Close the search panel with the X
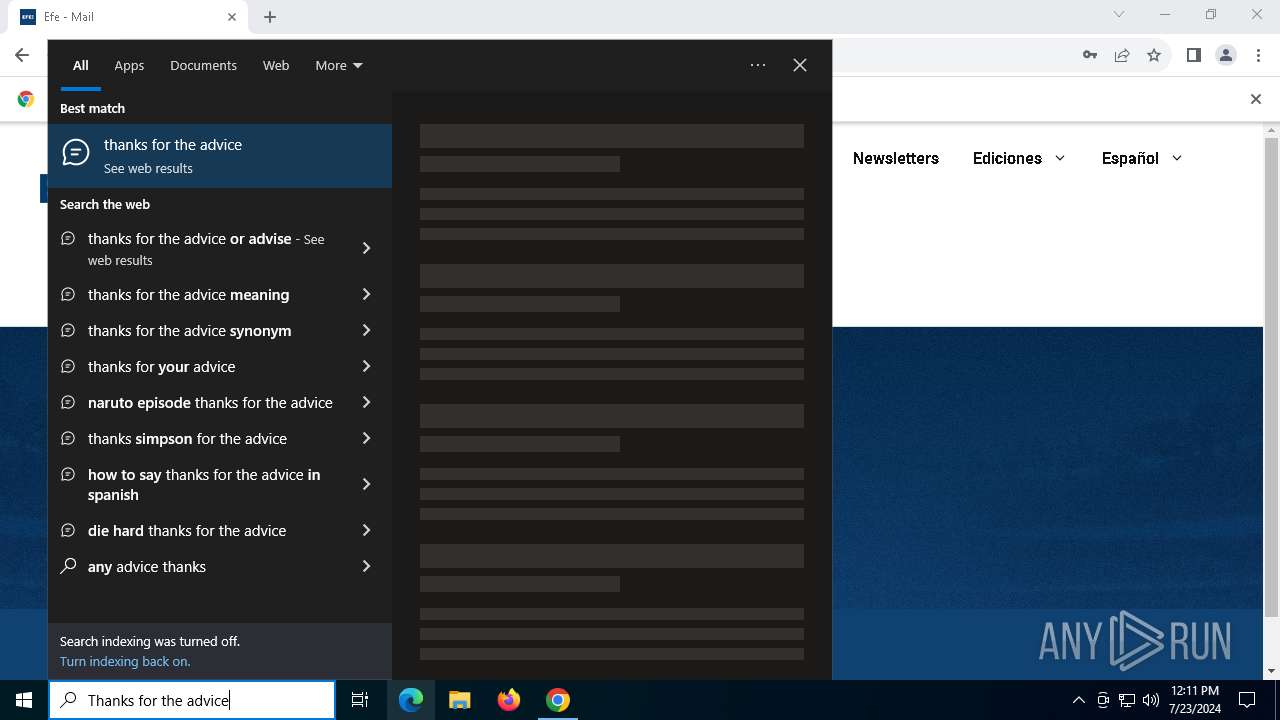This screenshot has width=1280, height=720. [x=800, y=65]
